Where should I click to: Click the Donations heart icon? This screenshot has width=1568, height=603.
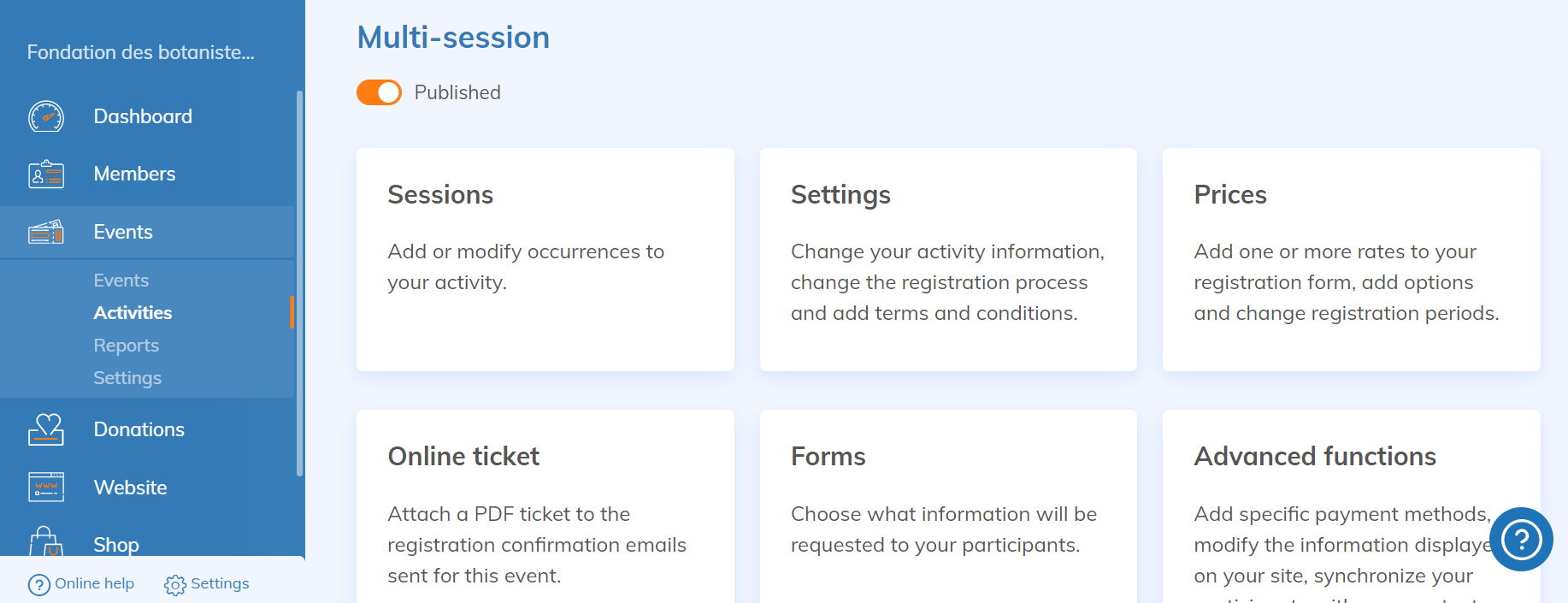[x=46, y=429]
